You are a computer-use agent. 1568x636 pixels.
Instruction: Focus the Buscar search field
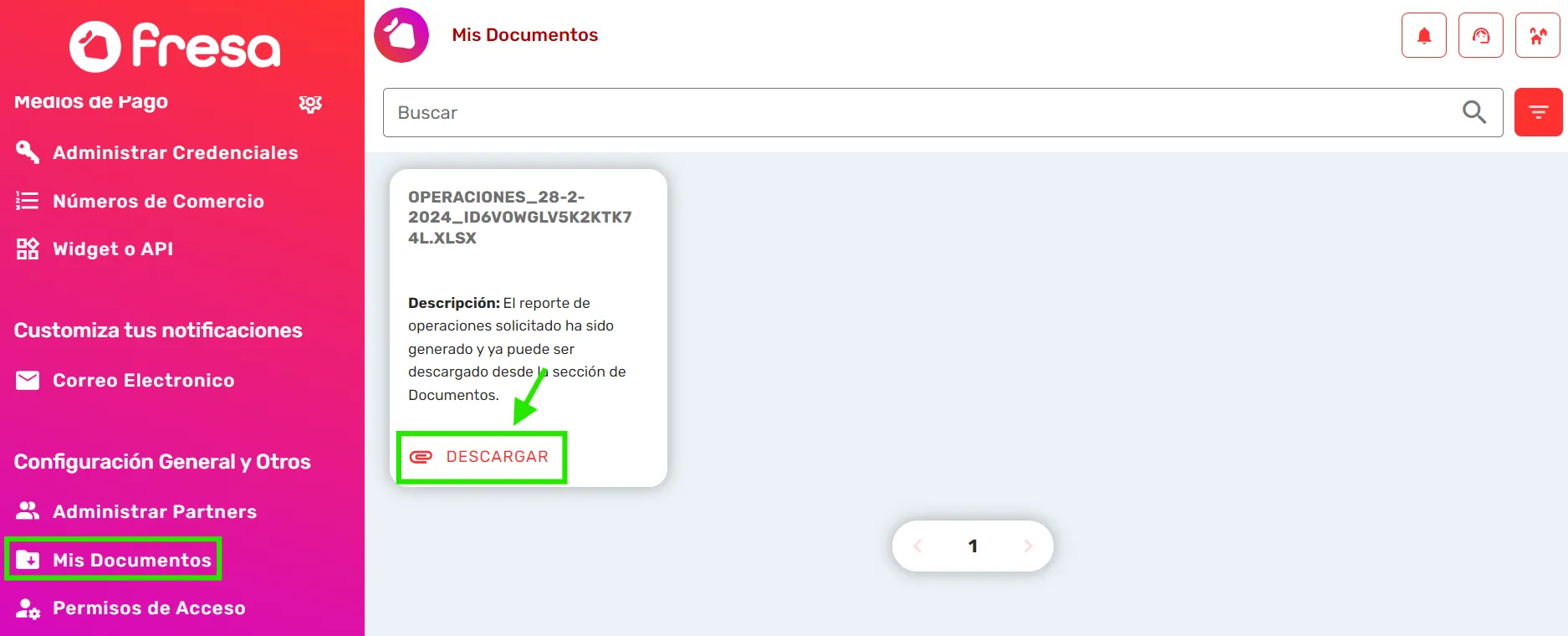click(x=942, y=112)
